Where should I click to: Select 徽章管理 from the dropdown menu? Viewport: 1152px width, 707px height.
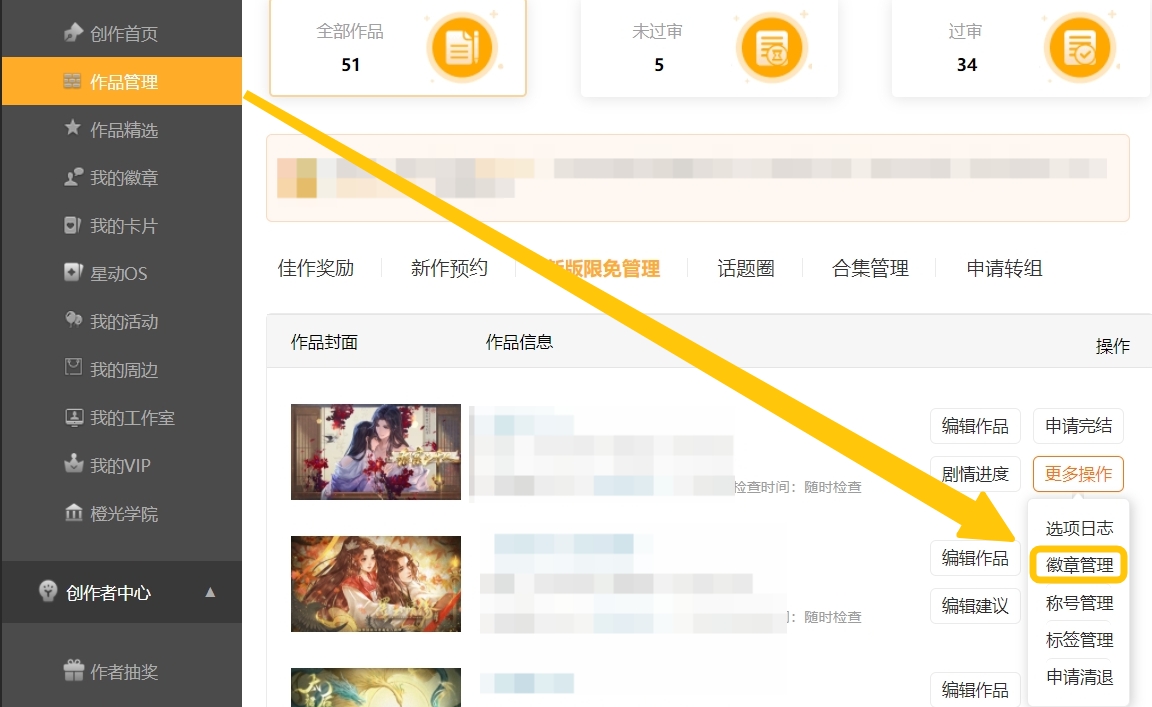click(x=1079, y=565)
